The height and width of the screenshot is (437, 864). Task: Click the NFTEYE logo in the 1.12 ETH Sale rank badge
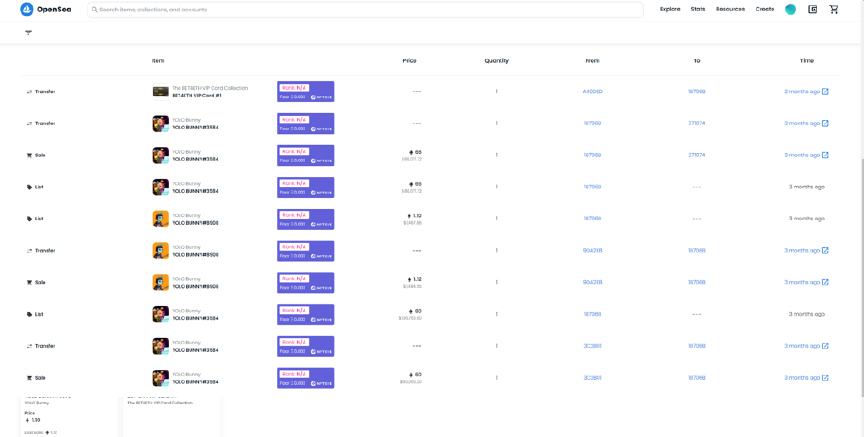pos(321,288)
